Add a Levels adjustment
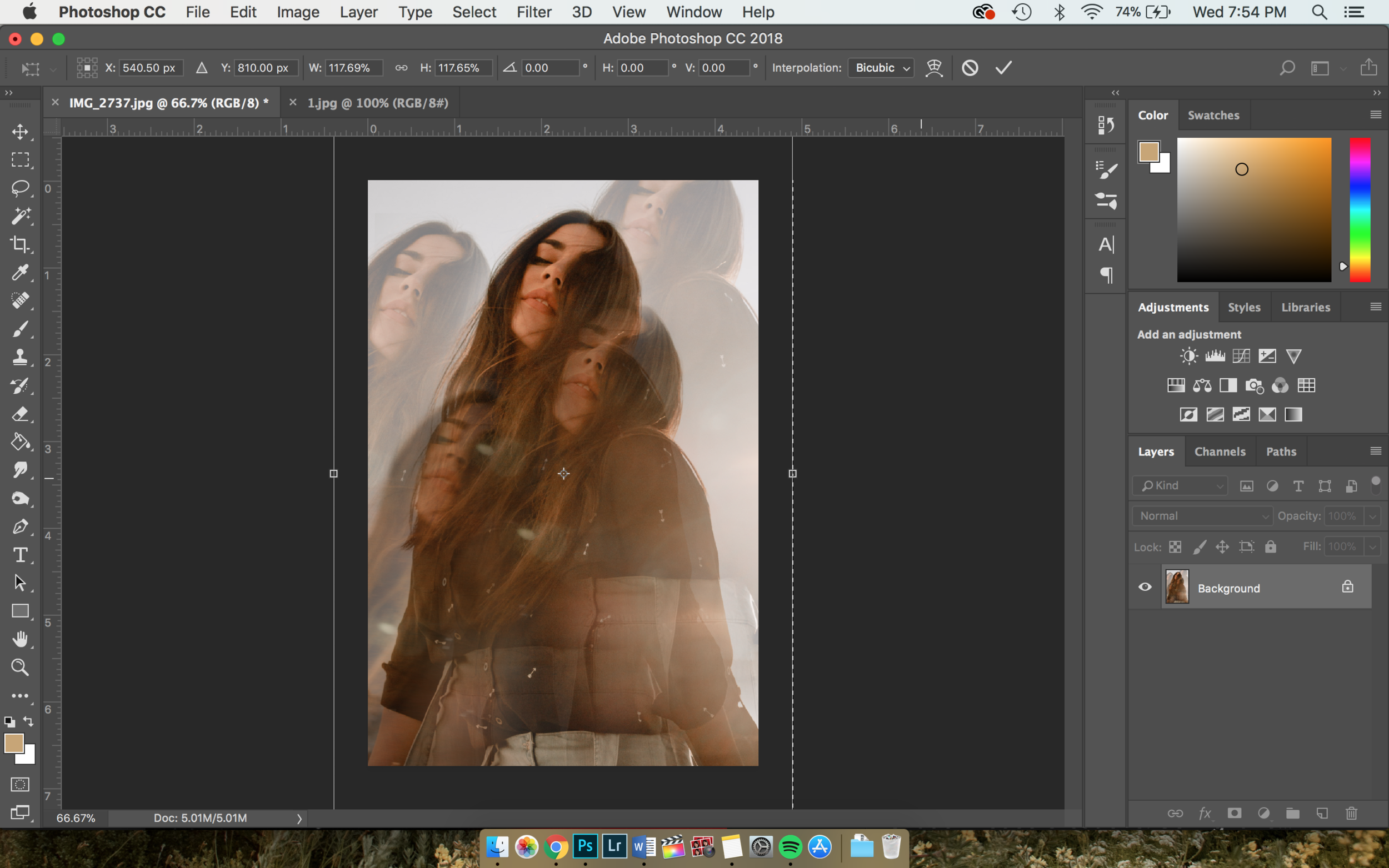The width and height of the screenshot is (1389, 868). click(x=1215, y=356)
